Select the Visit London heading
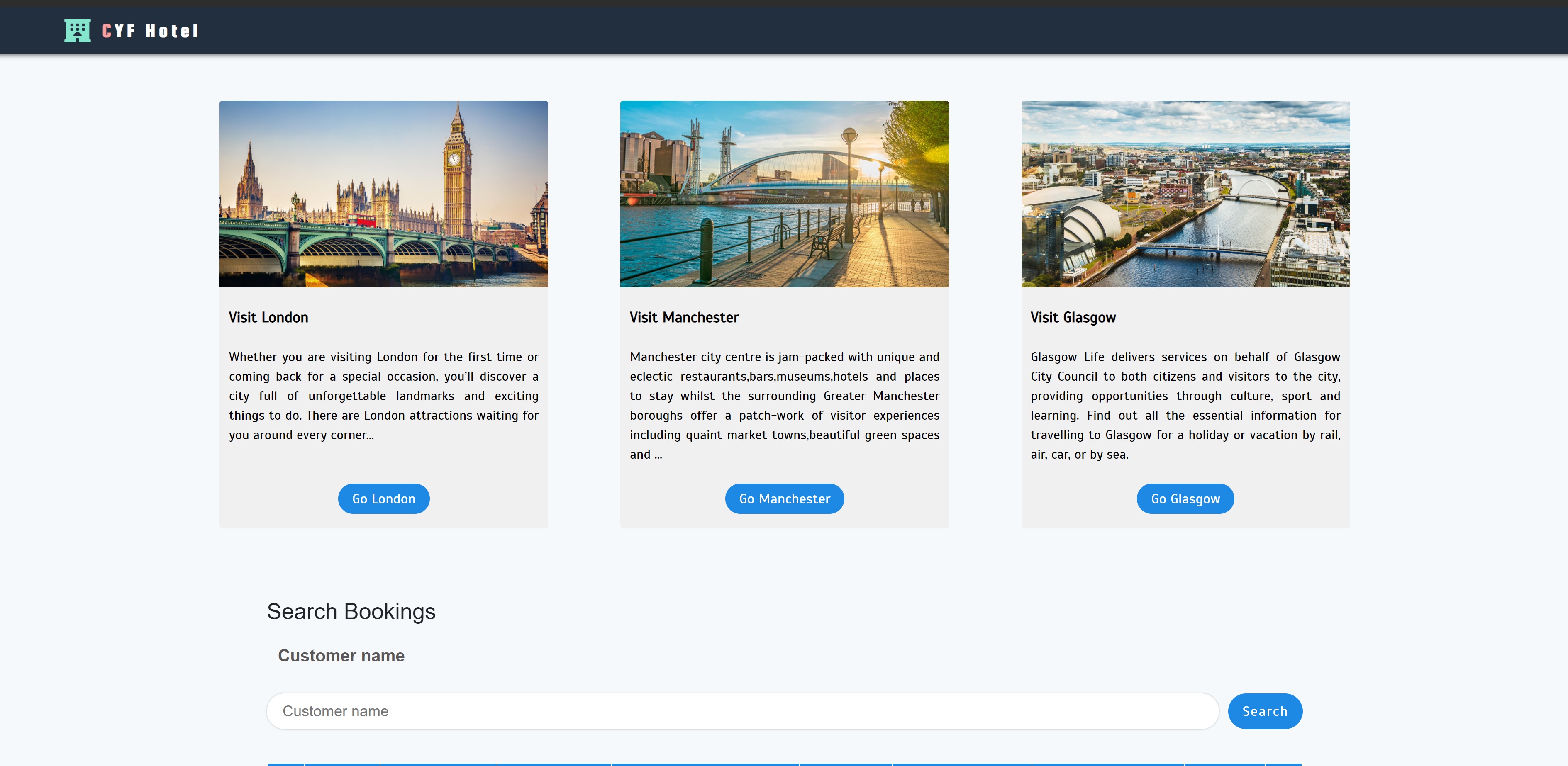Screen dimensions: 1568x766 click(x=268, y=317)
